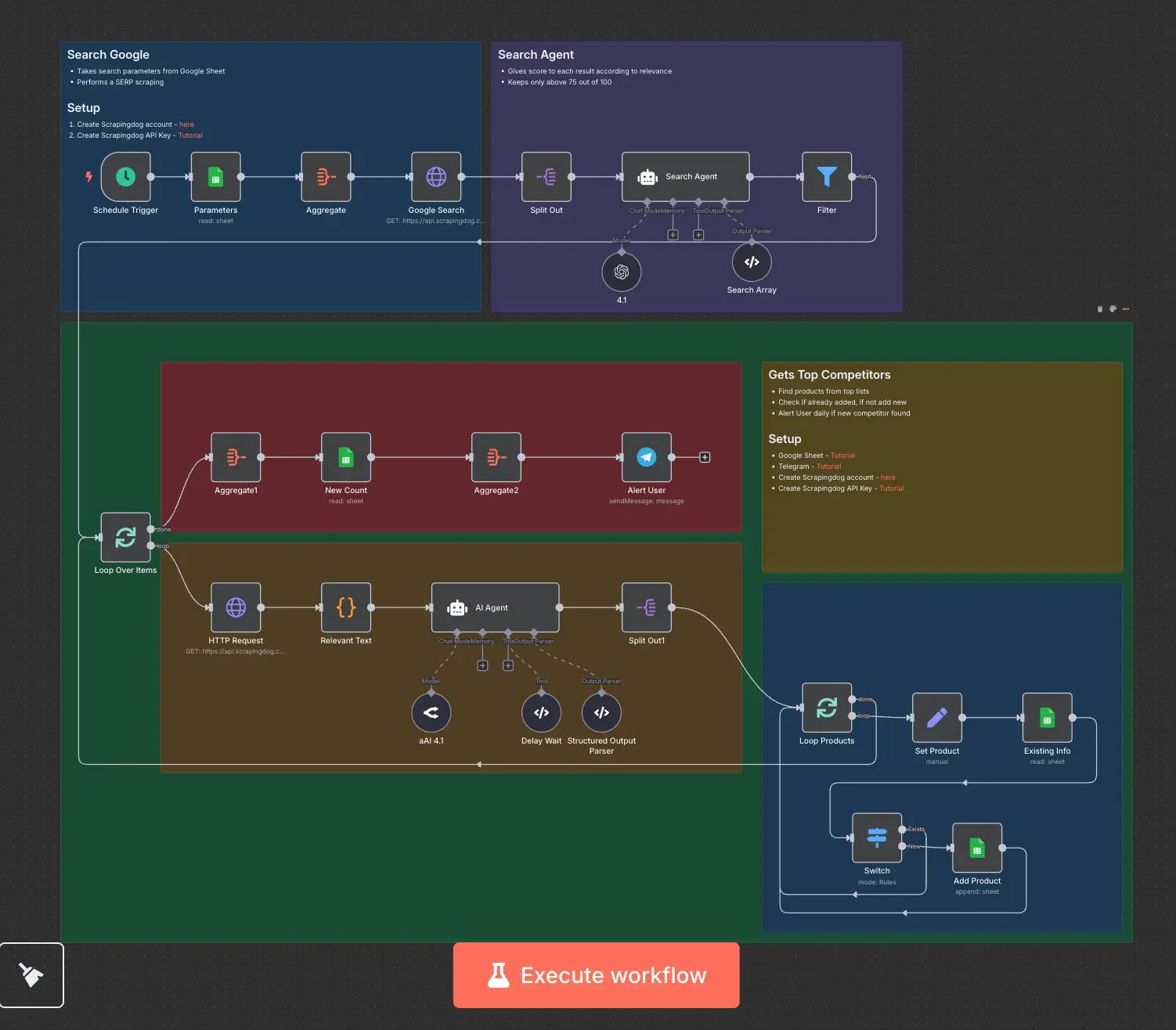Click the trash icon to delete selection
1176x1030 pixels.
1099,308
